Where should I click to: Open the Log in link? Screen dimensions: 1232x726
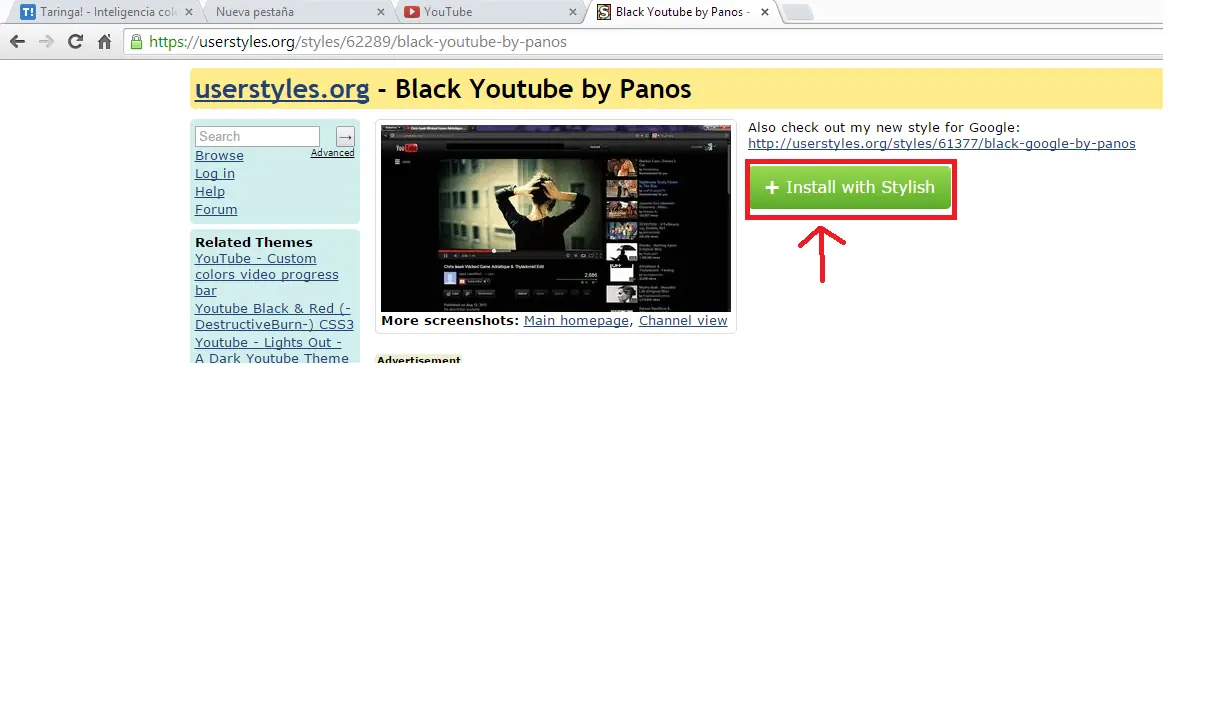tap(215, 173)
